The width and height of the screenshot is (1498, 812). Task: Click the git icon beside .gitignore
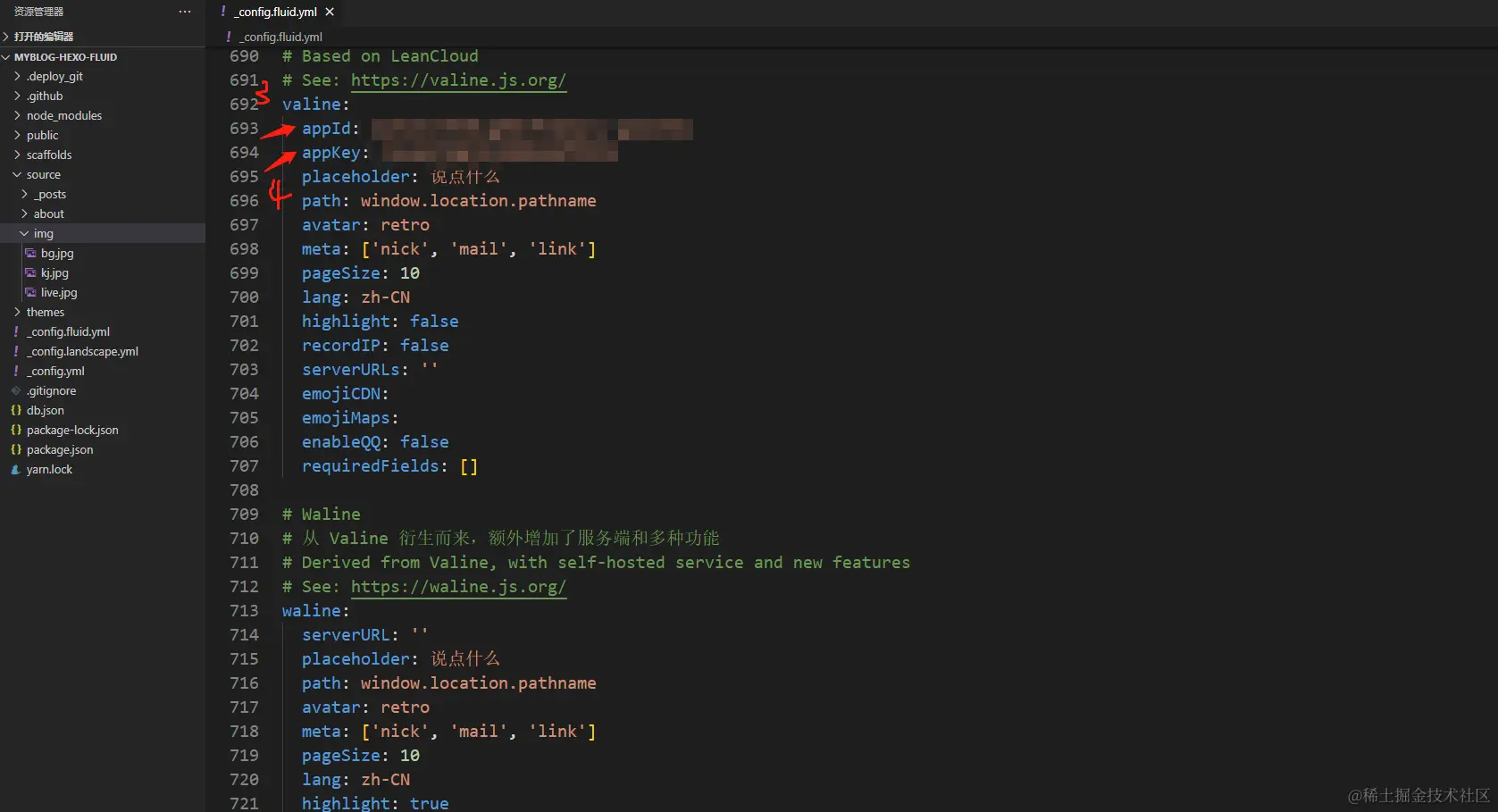click(x=16, y=390)
